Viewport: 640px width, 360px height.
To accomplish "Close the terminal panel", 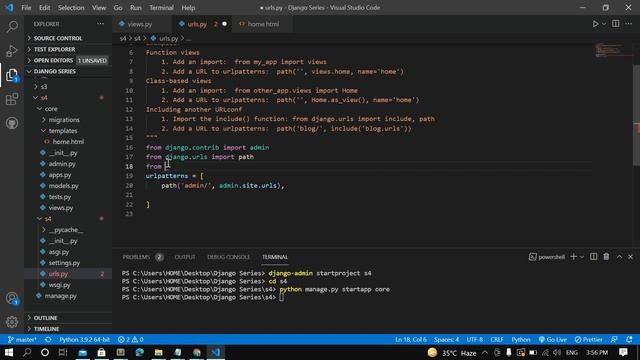I will click(x=631, y=257).
